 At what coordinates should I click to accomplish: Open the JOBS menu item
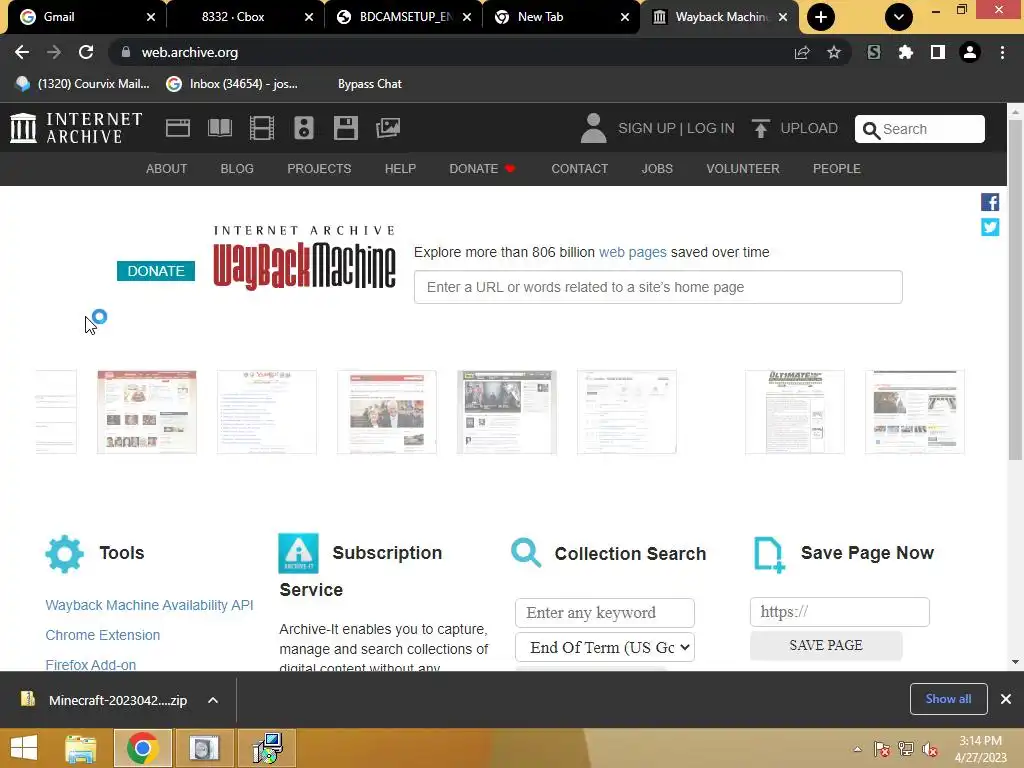[657, 168]
